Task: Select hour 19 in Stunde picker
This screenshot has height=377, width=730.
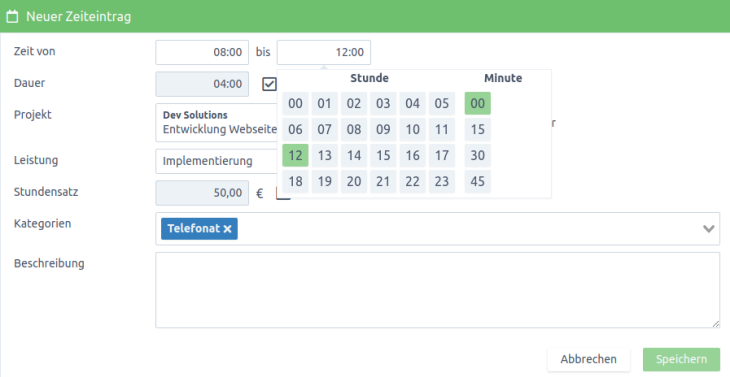Action: tap(324, 182)
